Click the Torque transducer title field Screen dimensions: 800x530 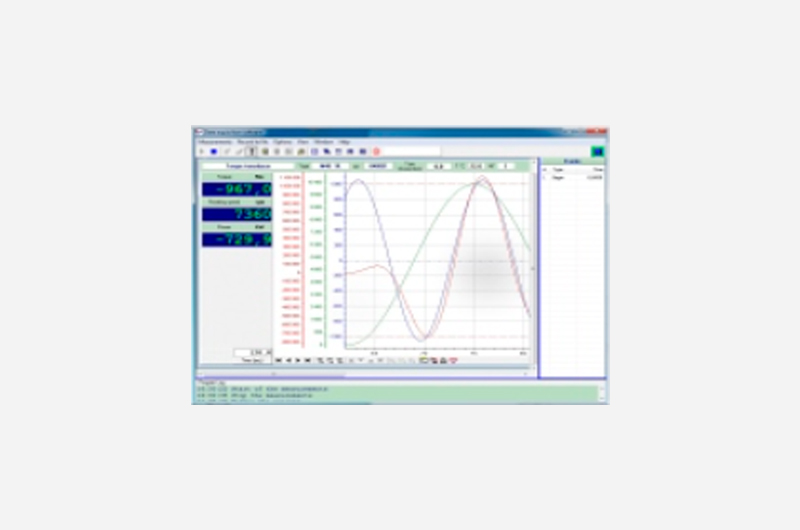coord(247,166)
